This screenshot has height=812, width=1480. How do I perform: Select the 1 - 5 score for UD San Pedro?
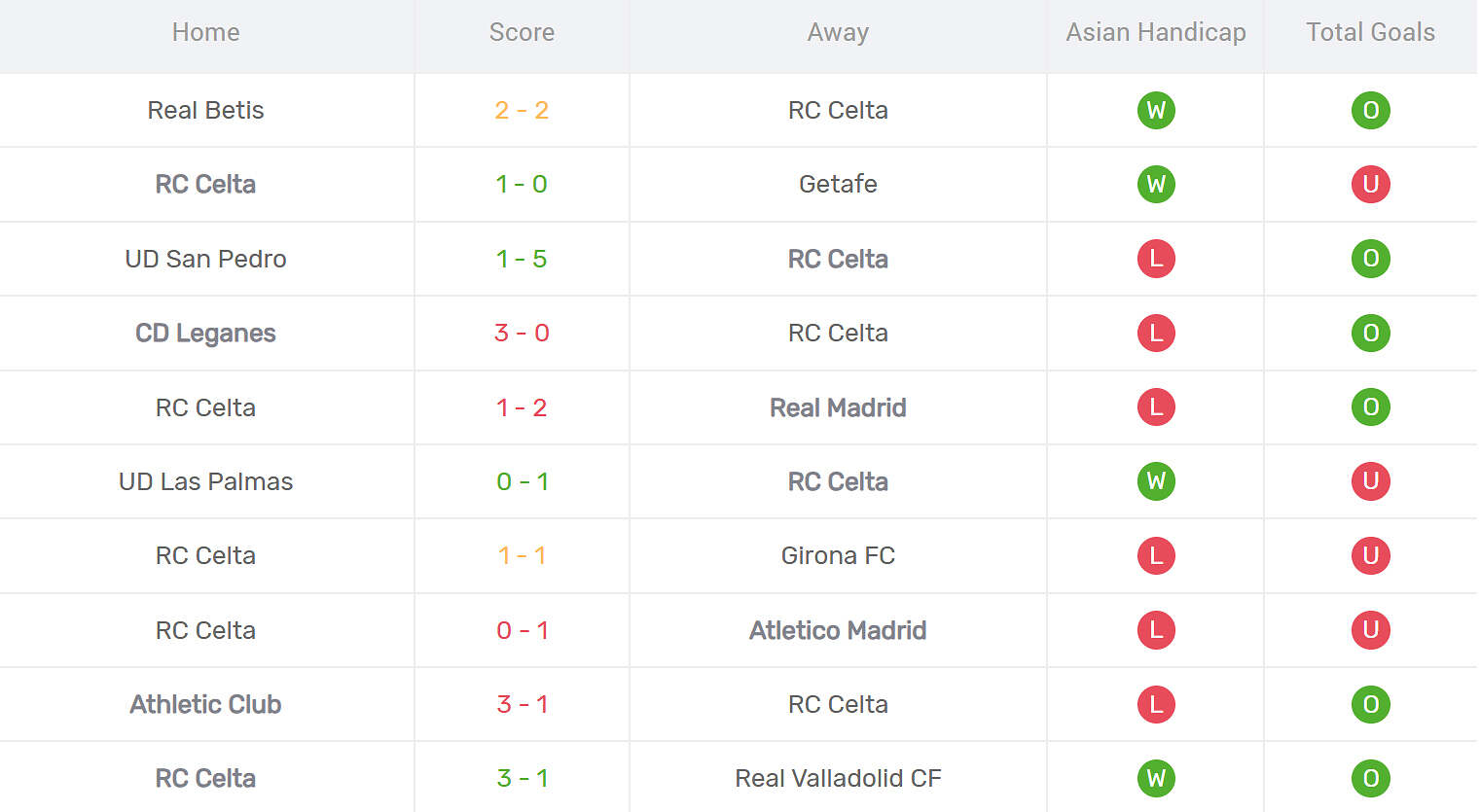[x=522, y=259]
